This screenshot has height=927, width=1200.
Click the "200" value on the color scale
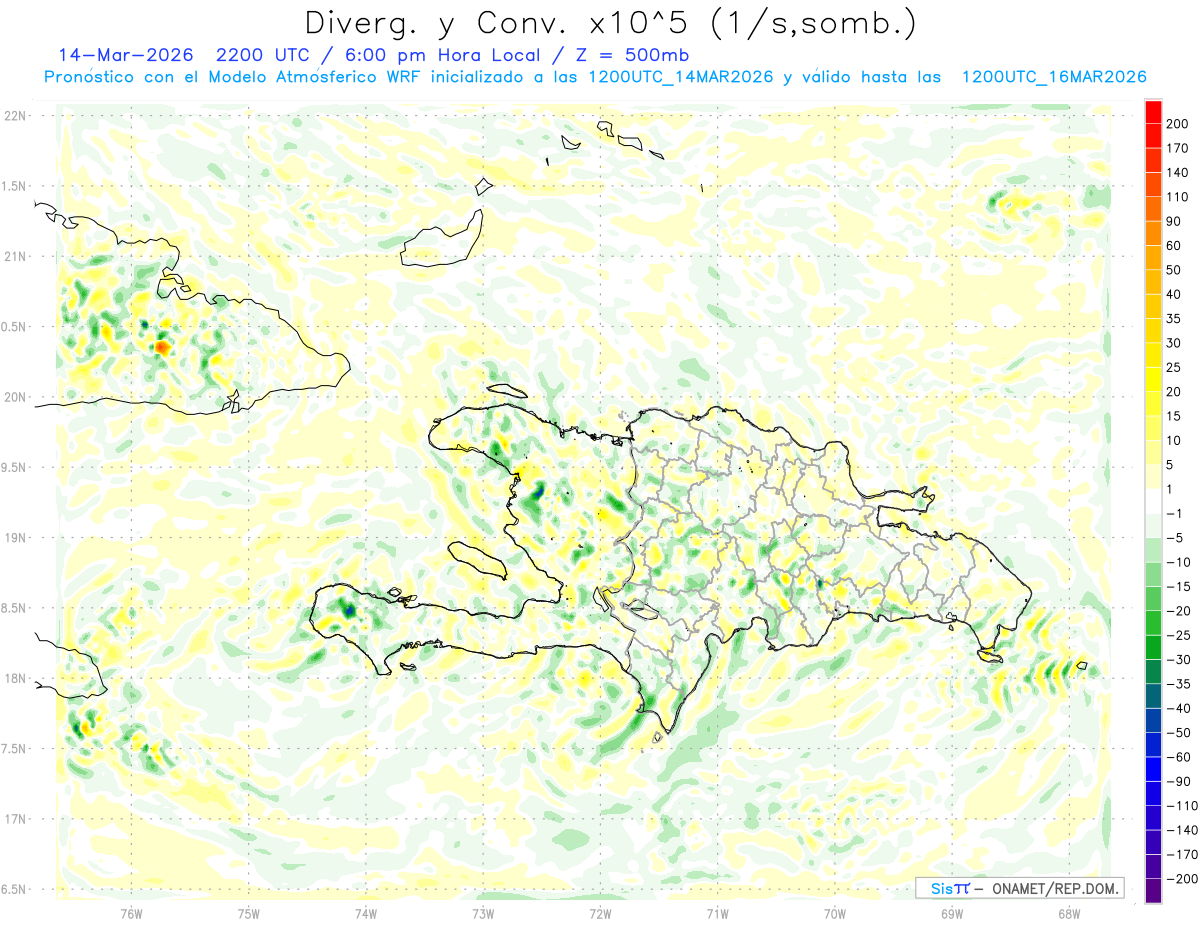pyautogui.click(x=1177, y=124)
